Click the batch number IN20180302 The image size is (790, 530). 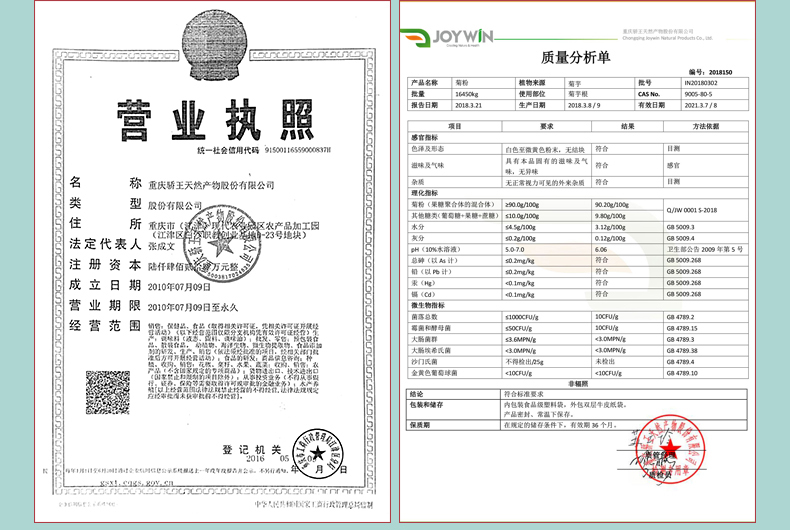(x=701, y=83)
